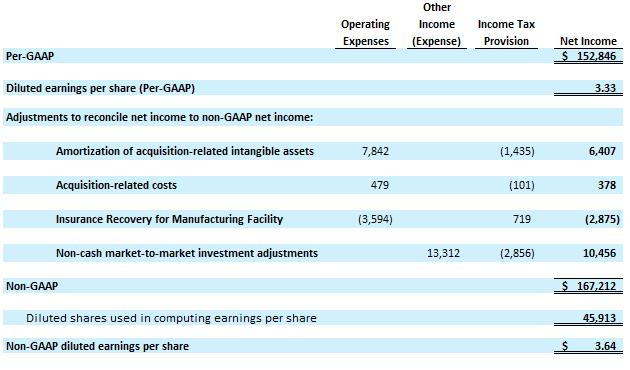
Task: Select the amortization operating expense value 7,842
Action: (x=375, y=151)
